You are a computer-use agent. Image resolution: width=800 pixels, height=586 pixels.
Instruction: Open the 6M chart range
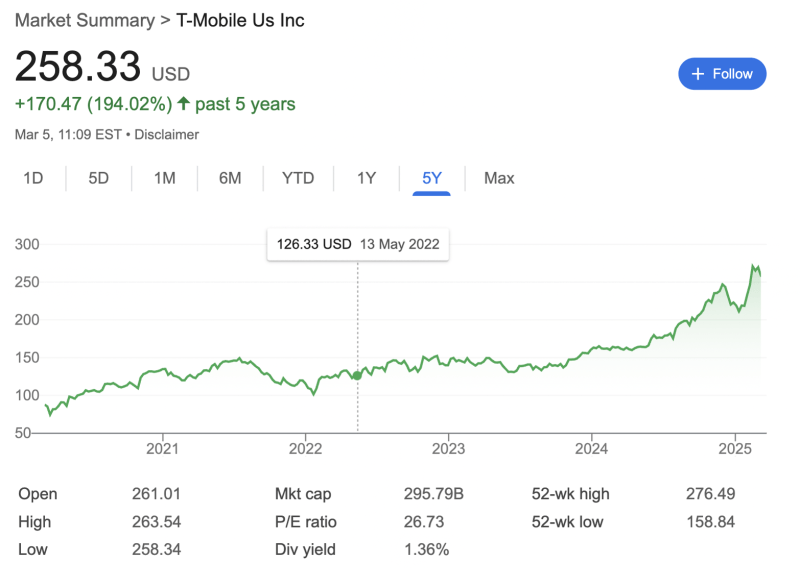tap(230, 178)
